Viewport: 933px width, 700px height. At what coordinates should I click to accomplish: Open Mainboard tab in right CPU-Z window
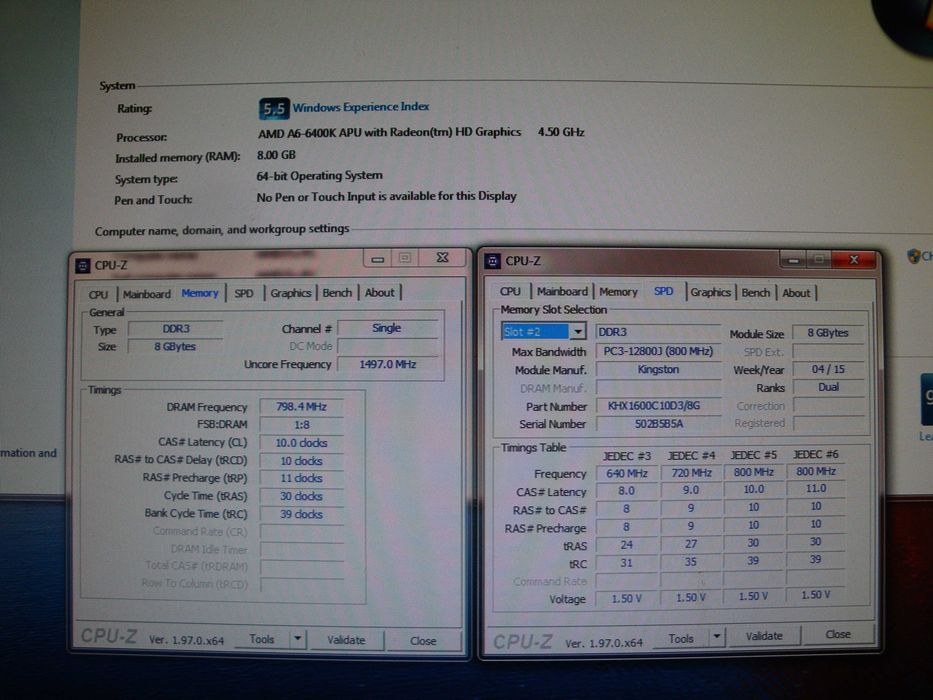tap(562, 292)
